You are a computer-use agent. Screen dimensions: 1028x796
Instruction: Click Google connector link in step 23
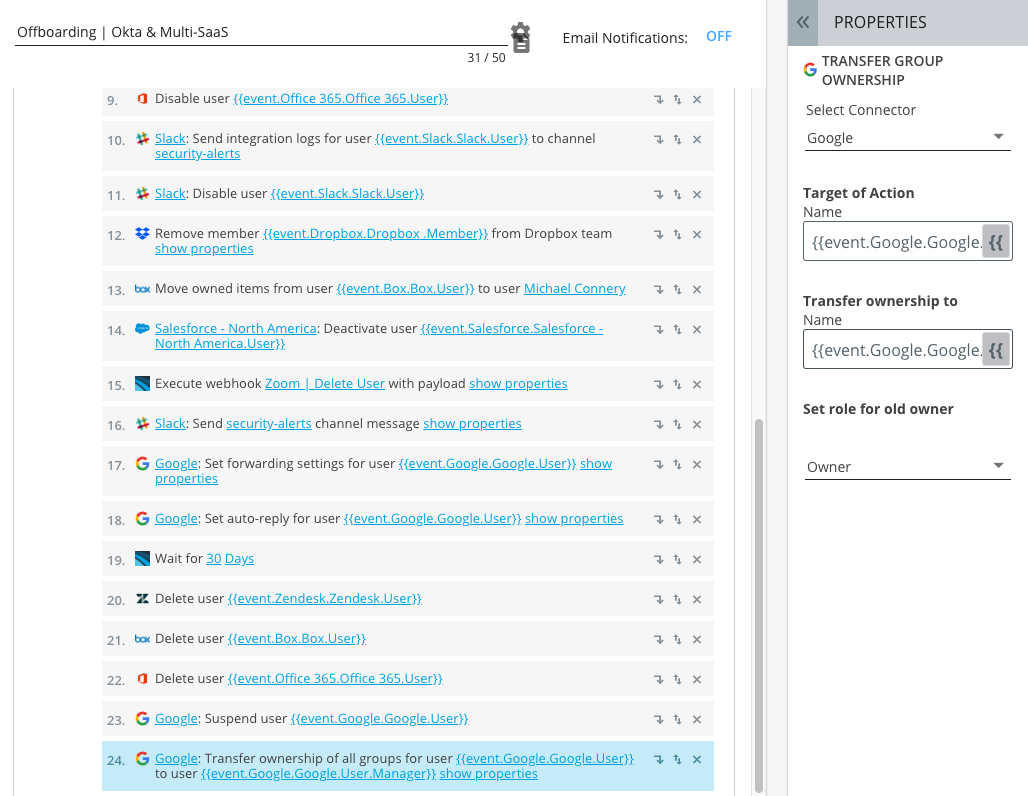pos(176,719)
